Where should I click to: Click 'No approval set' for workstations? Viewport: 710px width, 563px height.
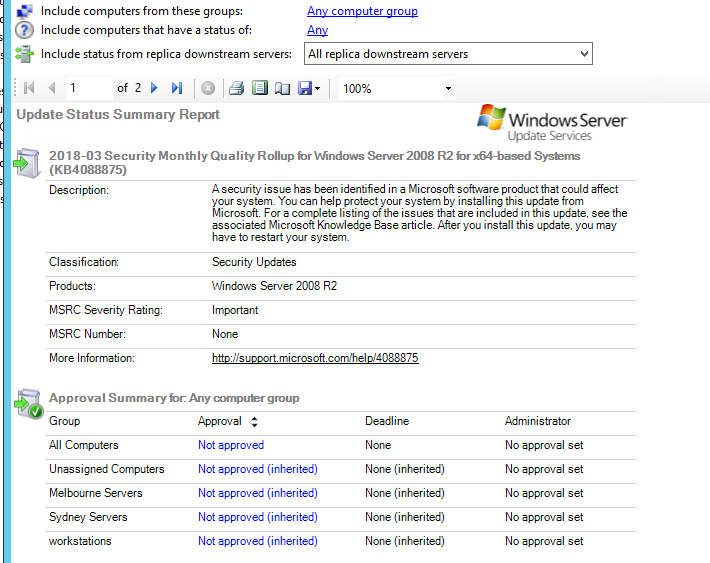(x=544, y=541)
